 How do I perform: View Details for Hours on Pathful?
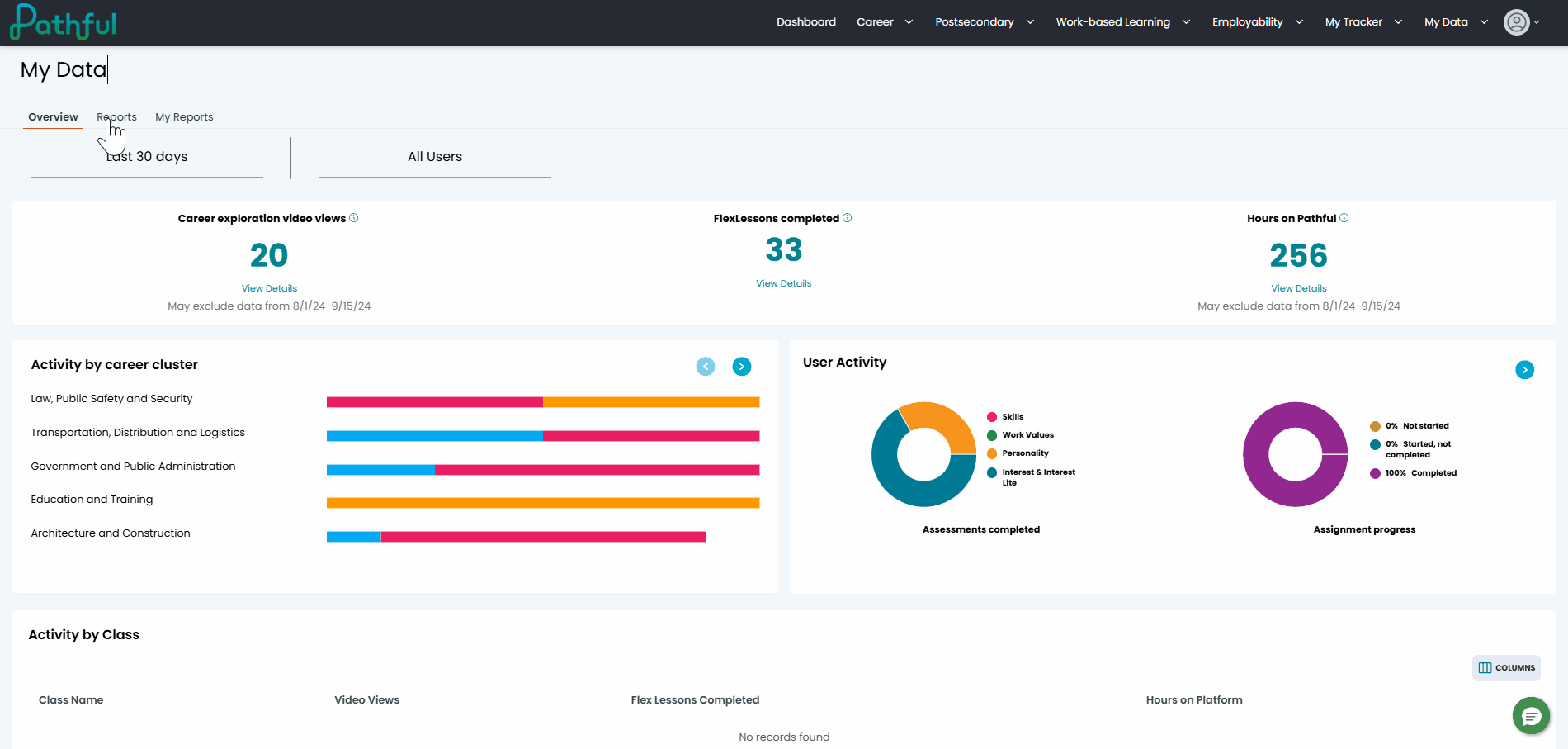(x=1299, y=288)
